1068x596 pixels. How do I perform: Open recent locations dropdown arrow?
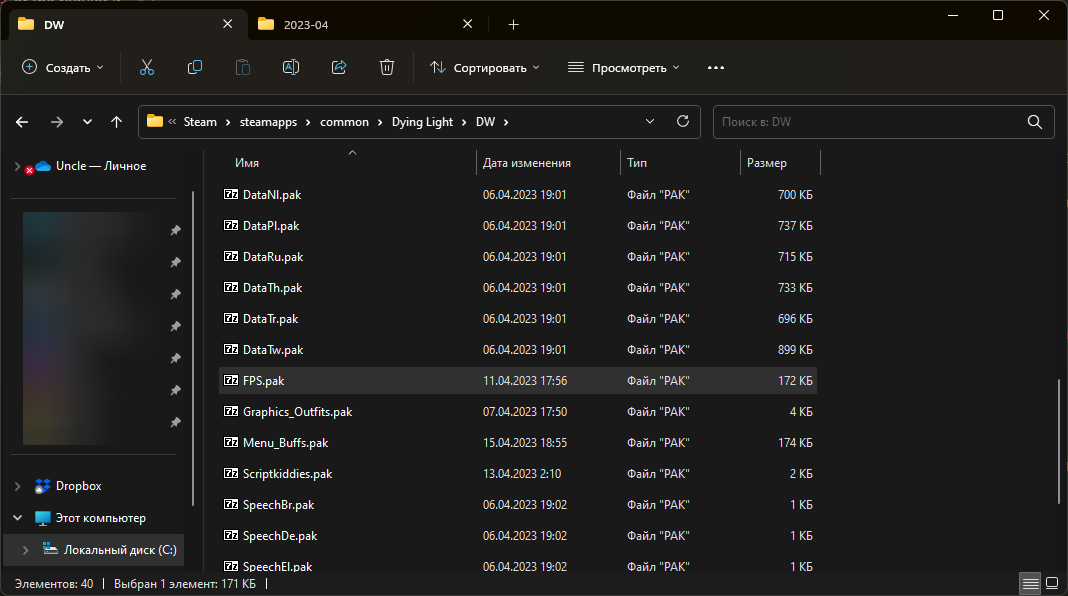click(87, 122)
